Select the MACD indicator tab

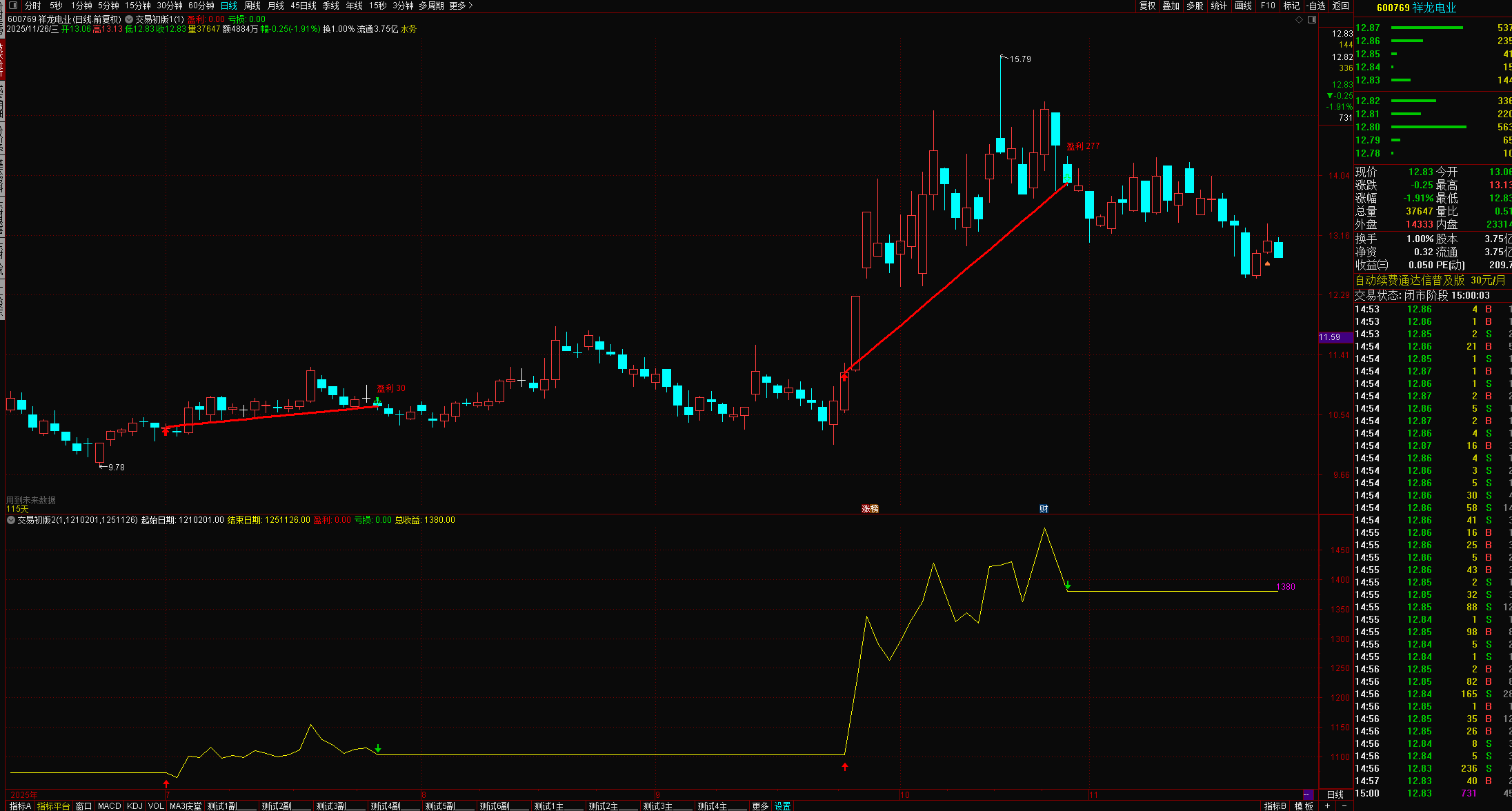(x=109, y=805)
